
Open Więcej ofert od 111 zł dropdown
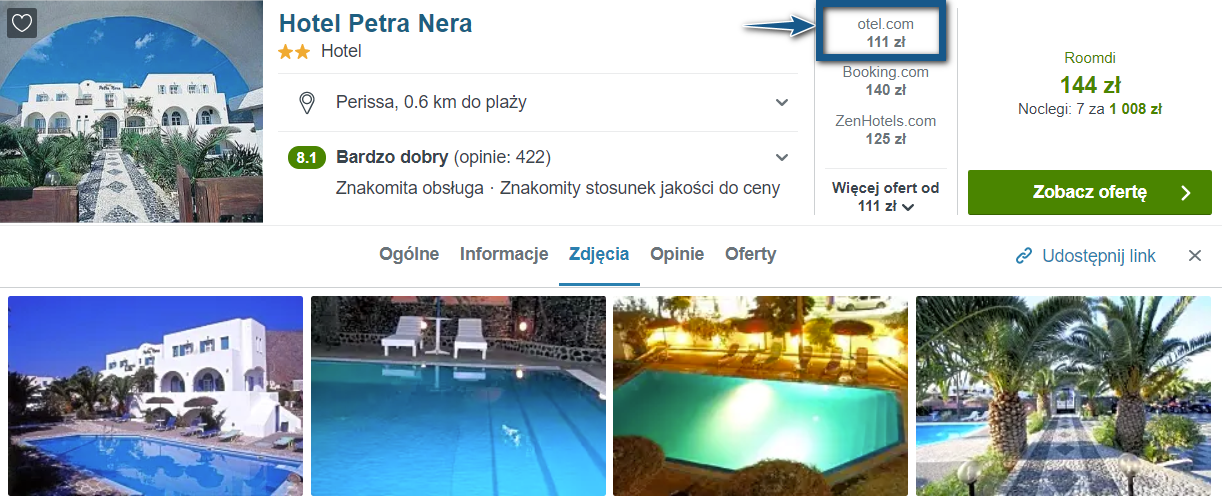pos(885,197)
